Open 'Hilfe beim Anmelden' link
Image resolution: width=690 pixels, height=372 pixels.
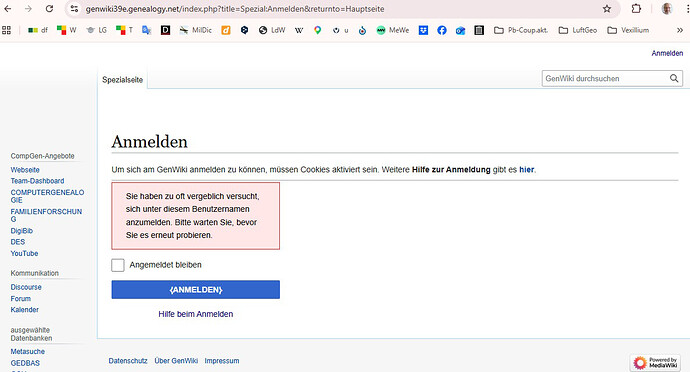196,314
